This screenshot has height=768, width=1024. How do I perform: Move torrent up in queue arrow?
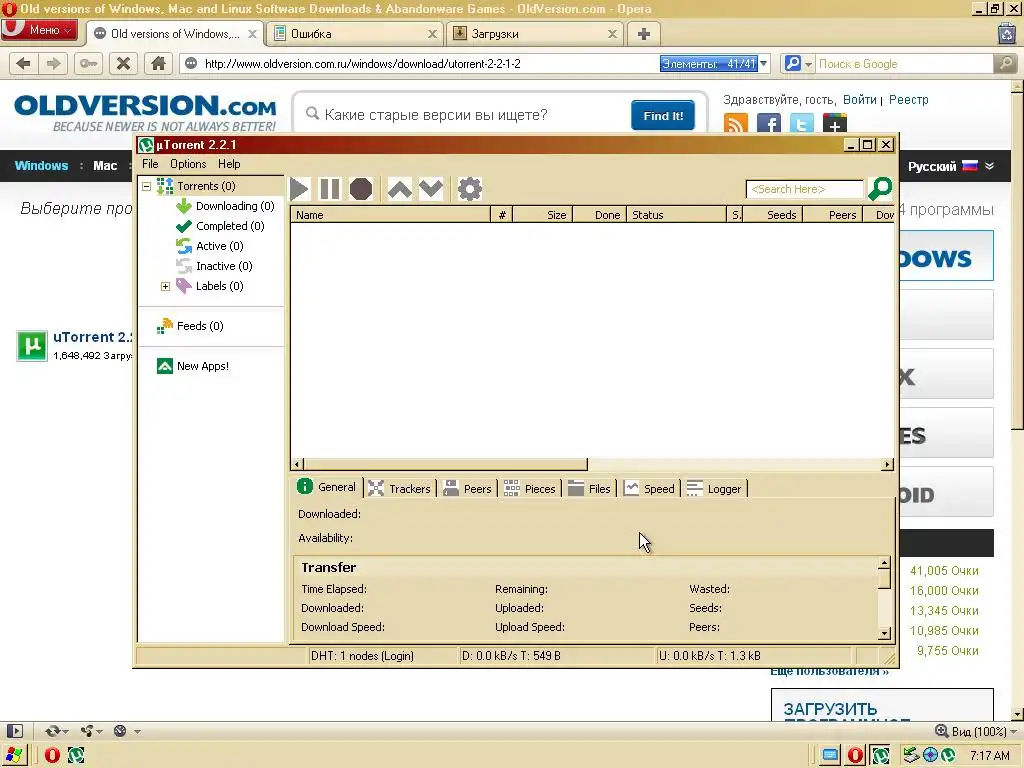pyautogui.click(x=400, y=189)
